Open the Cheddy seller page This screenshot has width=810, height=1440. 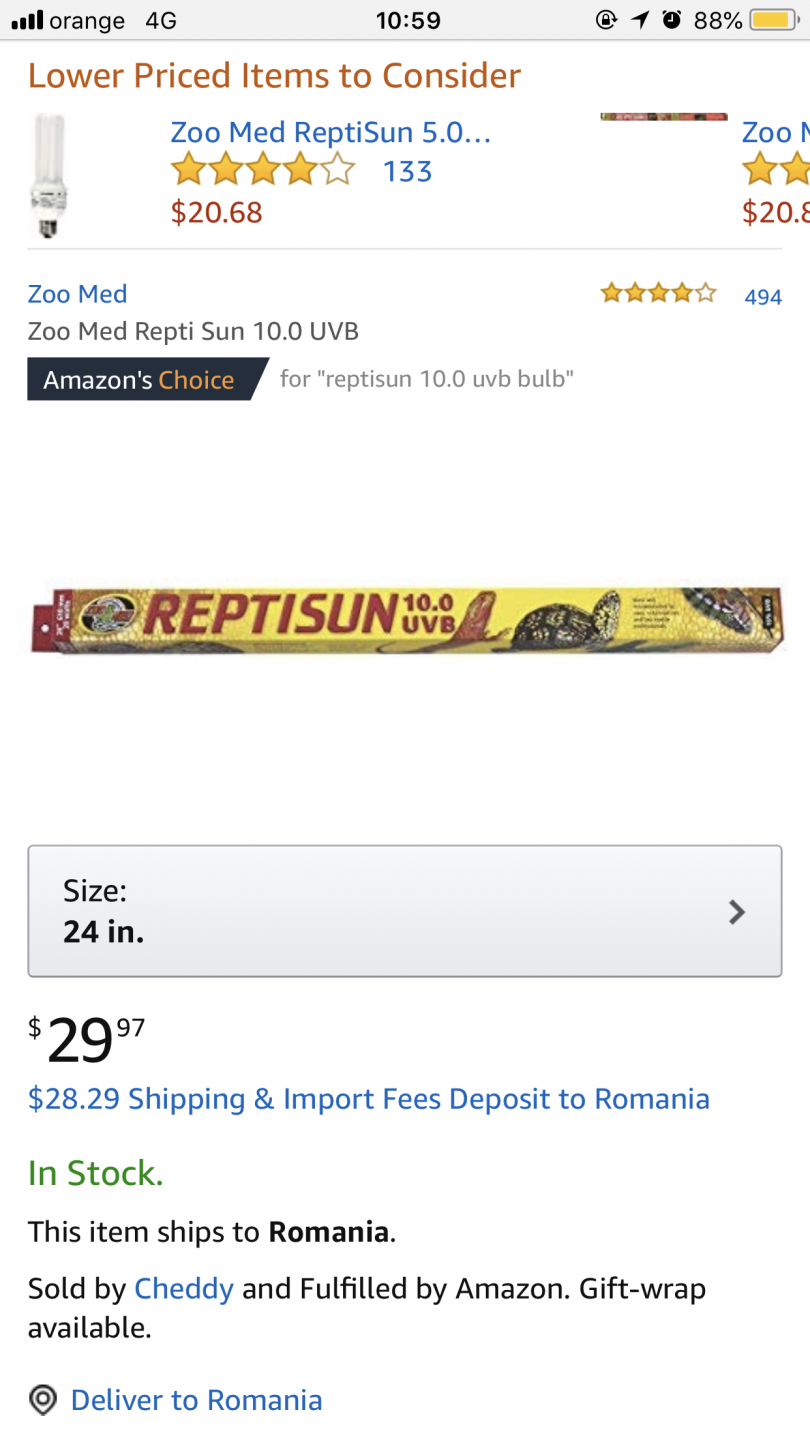[x=184, y=1289]
